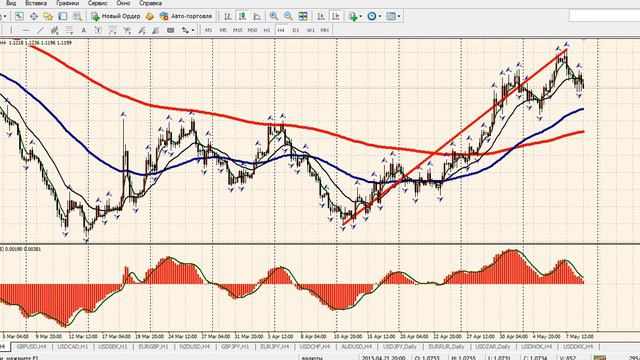Toggle chart auto-scroll

coord(321,16)
